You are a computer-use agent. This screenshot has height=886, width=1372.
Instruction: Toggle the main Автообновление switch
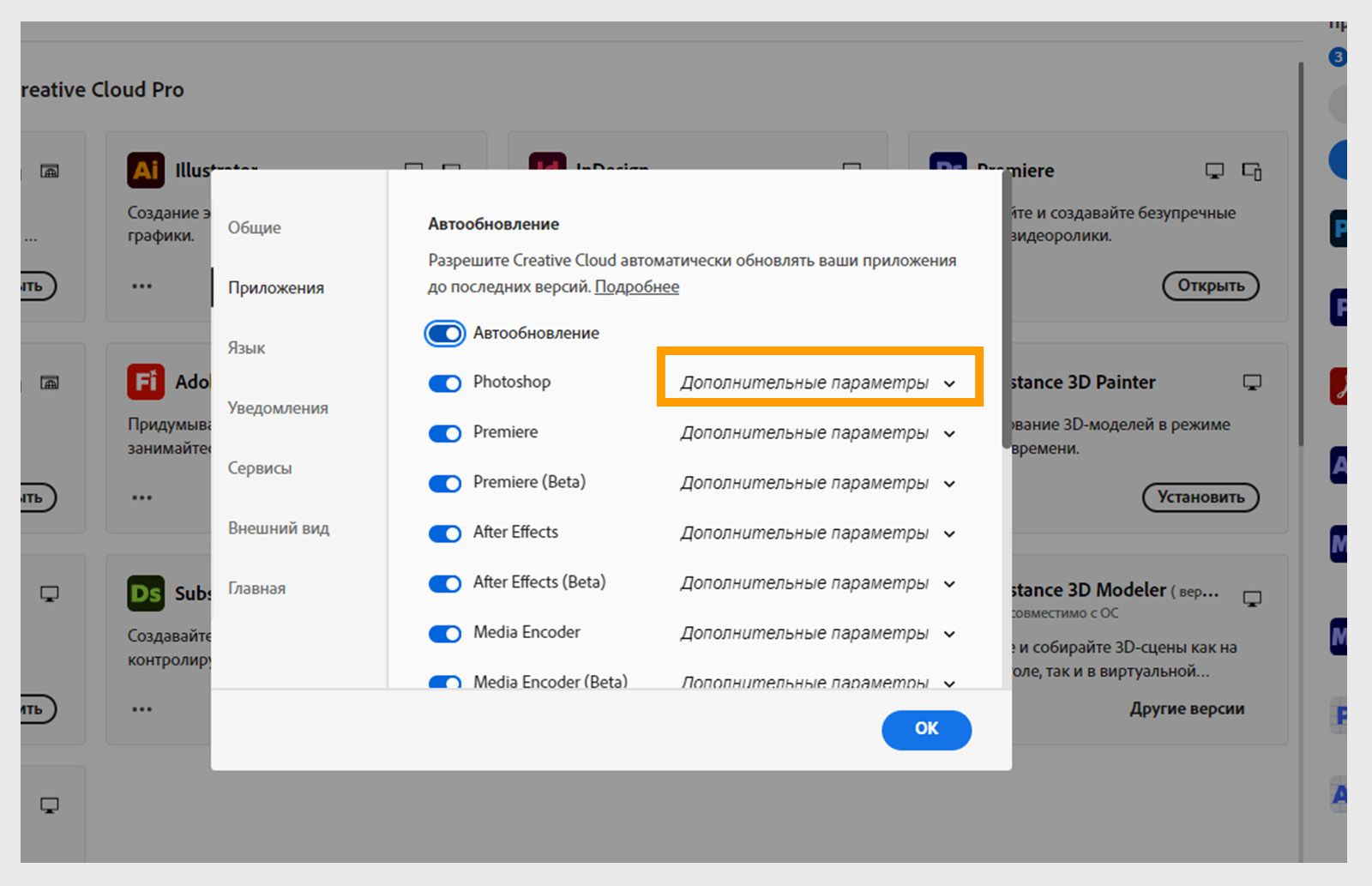(x=445, y=334)
